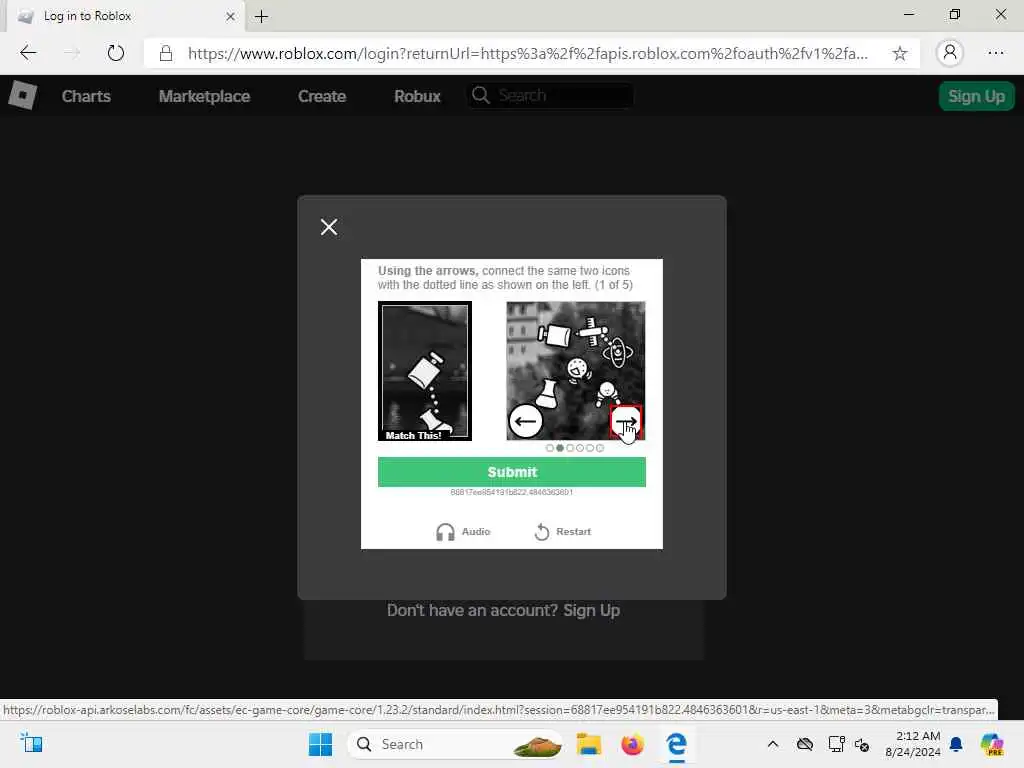Expand hidden system tray icons
This screenshot has width=1024, height=768.
[773, 744]
